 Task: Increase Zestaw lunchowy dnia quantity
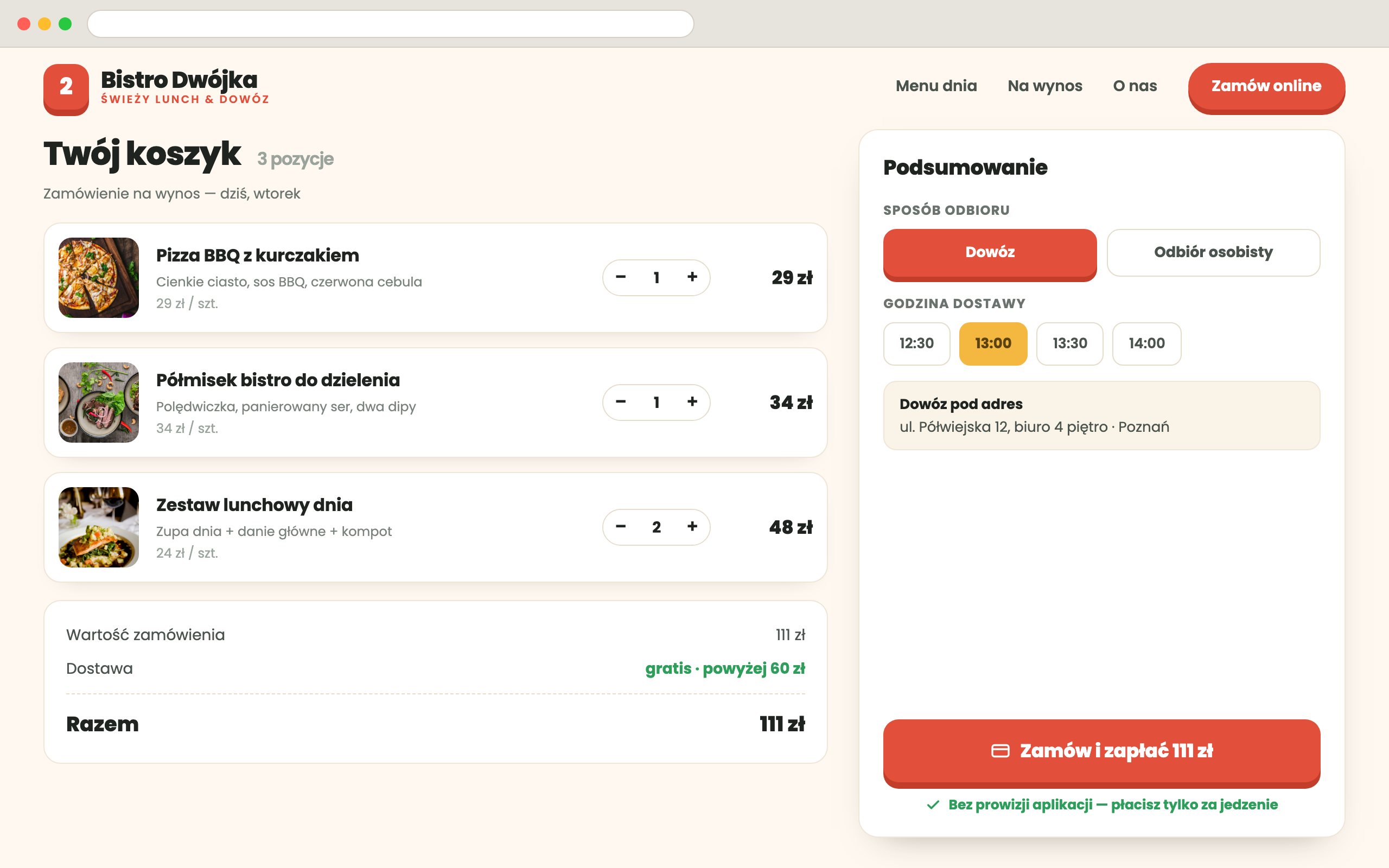tap(692, 526)
